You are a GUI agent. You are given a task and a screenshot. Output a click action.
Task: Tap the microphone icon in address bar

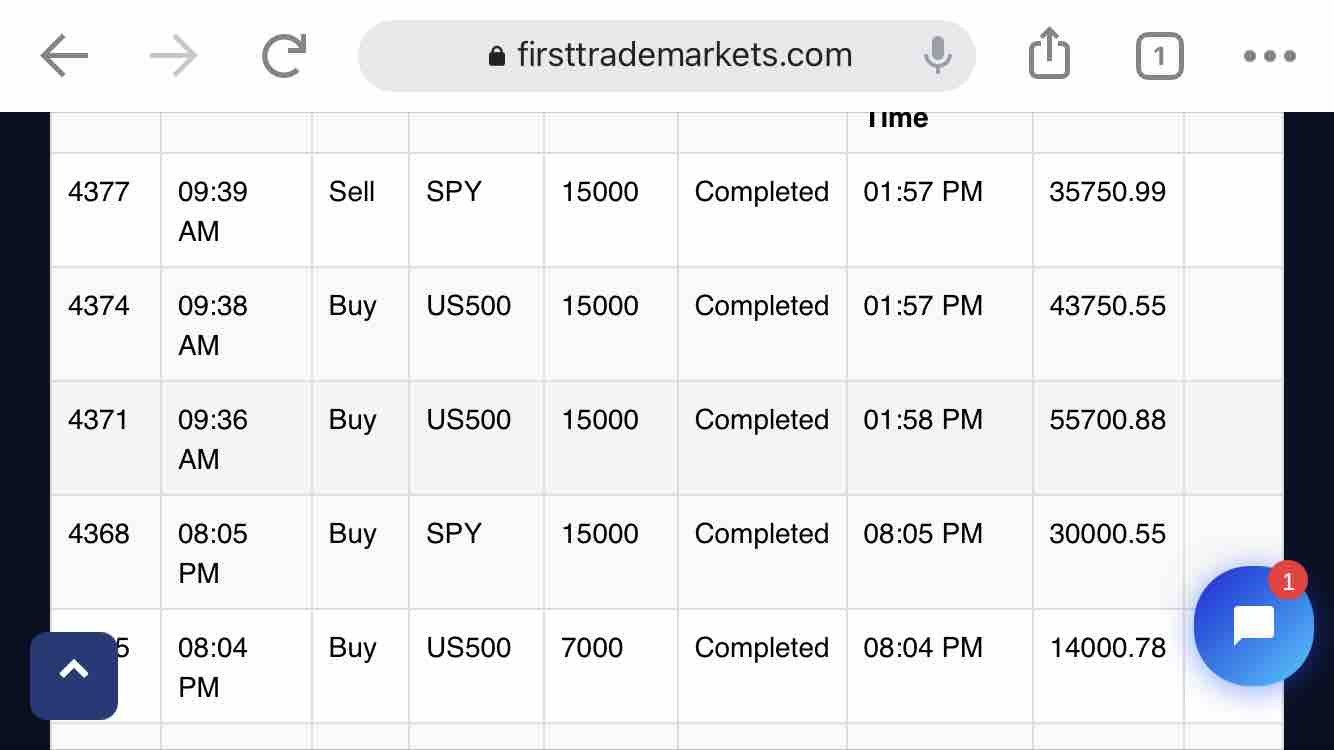tap(937, 55)
